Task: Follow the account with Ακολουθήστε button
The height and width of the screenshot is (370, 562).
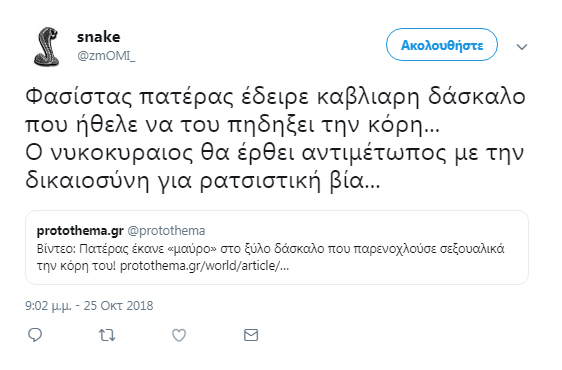Action: click(x=442, y=45)
